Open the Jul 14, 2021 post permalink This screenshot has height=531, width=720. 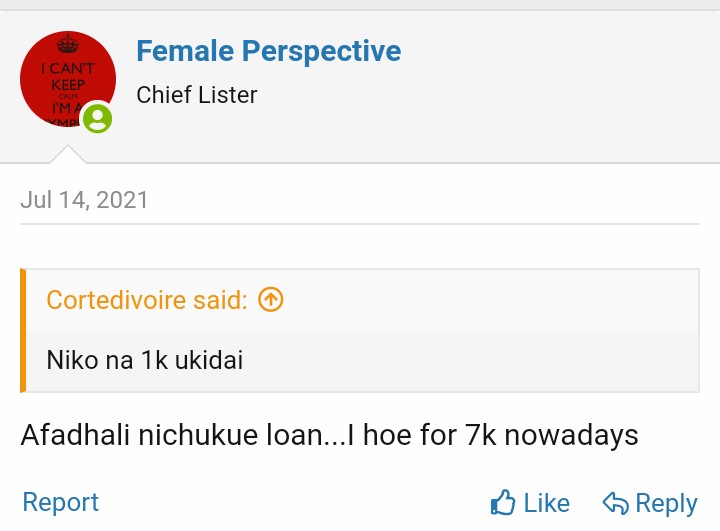click(x=84, y=199)
